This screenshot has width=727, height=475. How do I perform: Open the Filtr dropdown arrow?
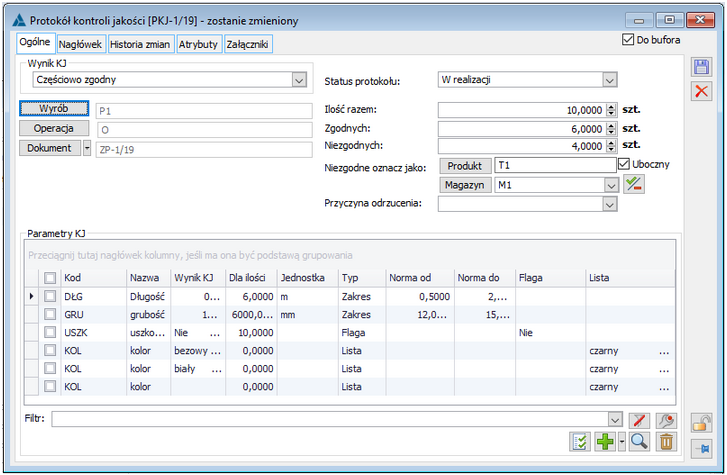(x=615, y=419)
